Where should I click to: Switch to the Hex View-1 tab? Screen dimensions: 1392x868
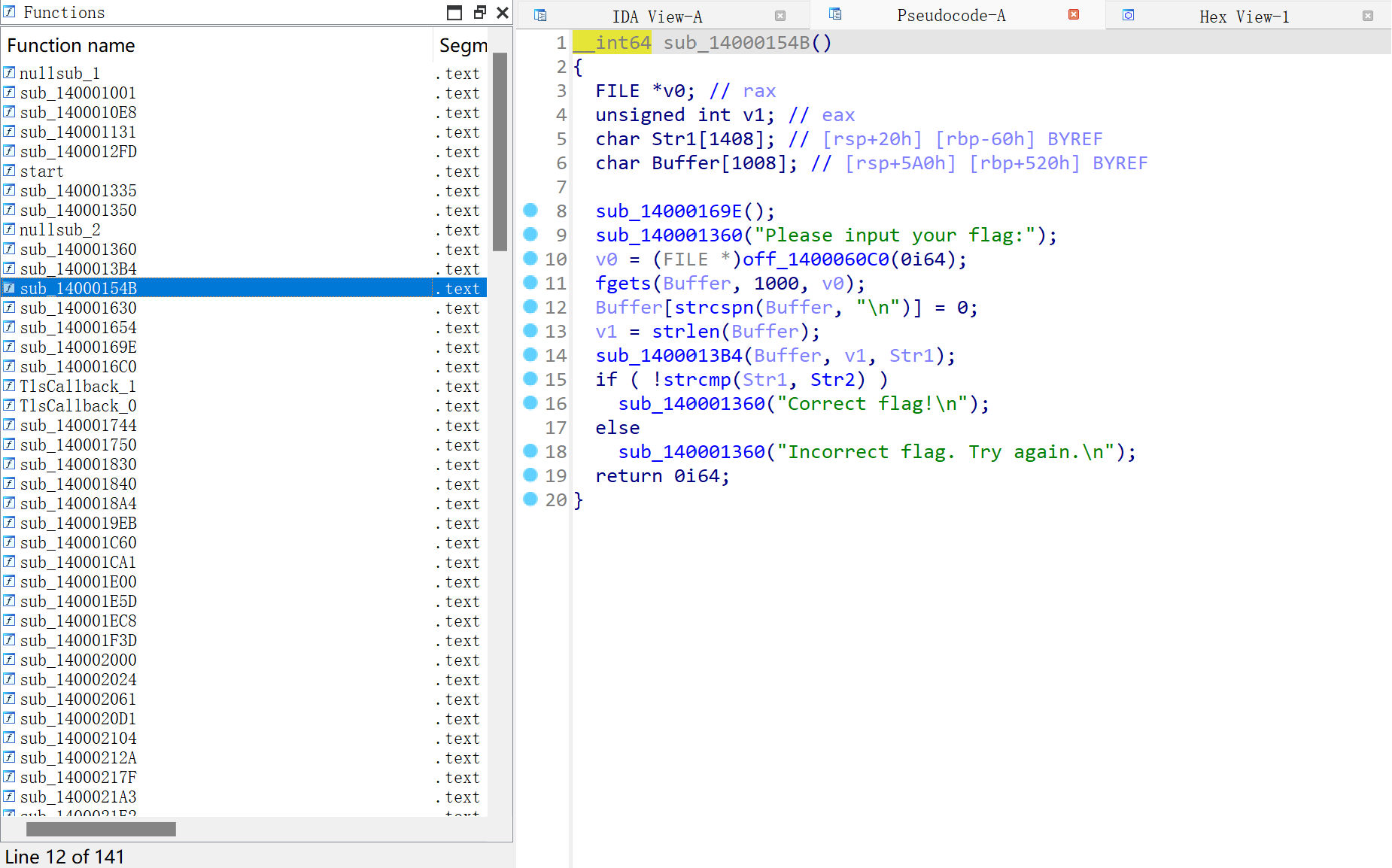click(1243, 17)
